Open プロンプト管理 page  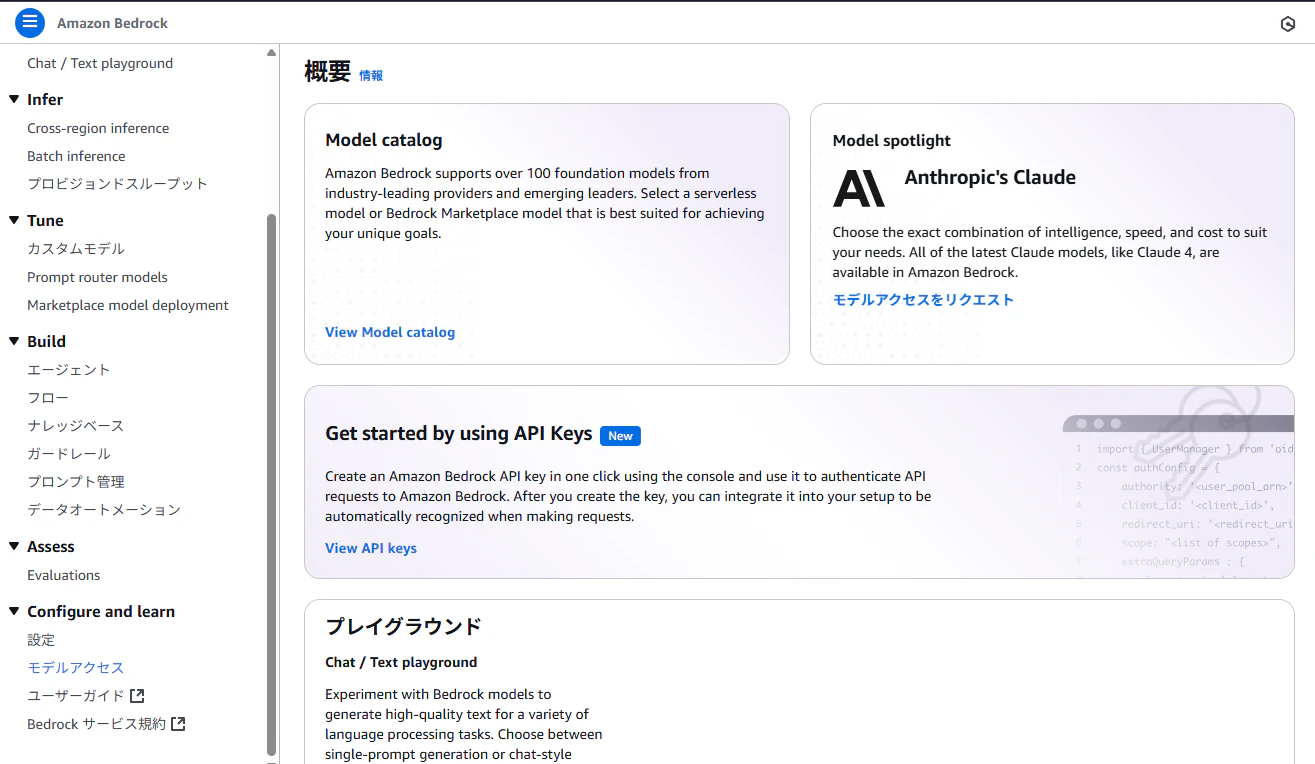coord(76,481)
